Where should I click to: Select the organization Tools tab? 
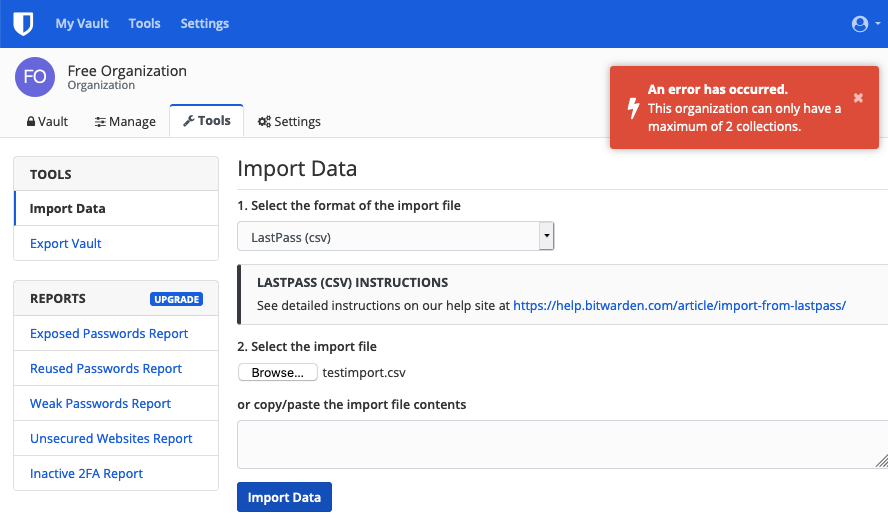tap(207, 120)
